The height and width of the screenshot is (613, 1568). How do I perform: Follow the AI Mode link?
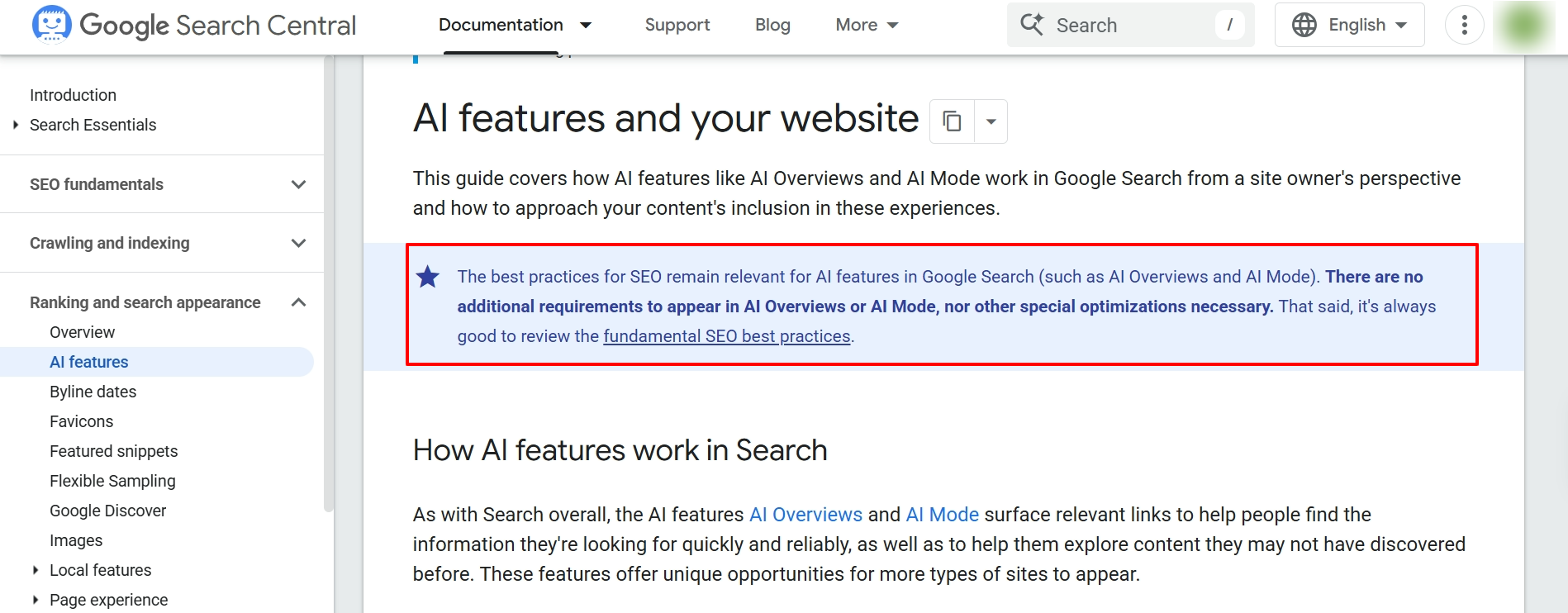tap(942, 515)
